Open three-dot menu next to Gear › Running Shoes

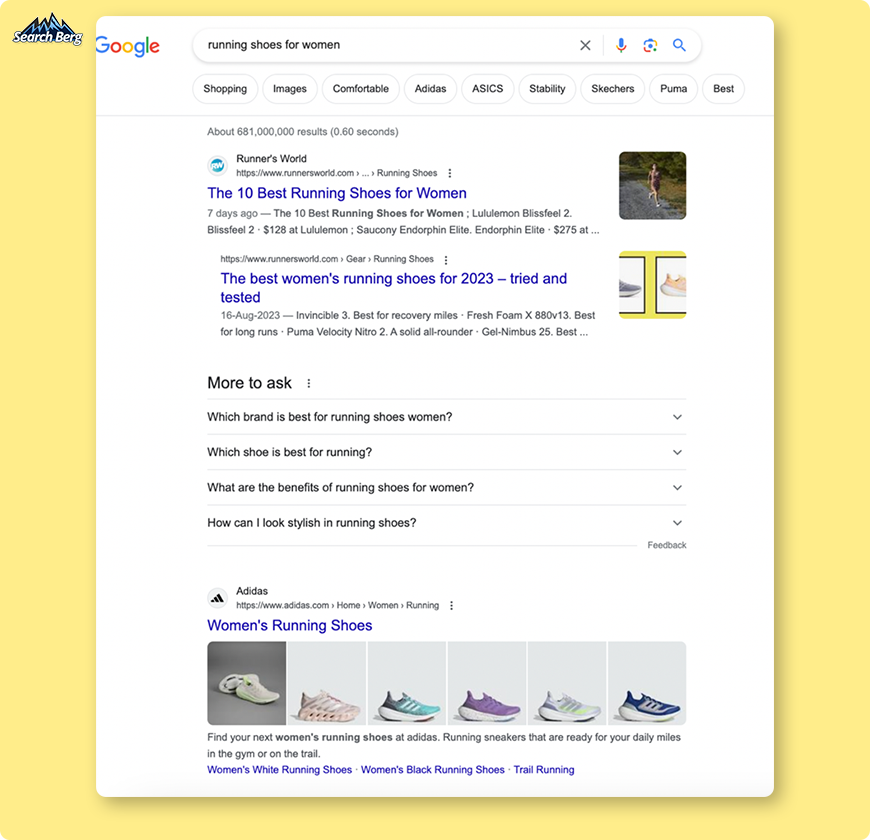coord(446,260)
